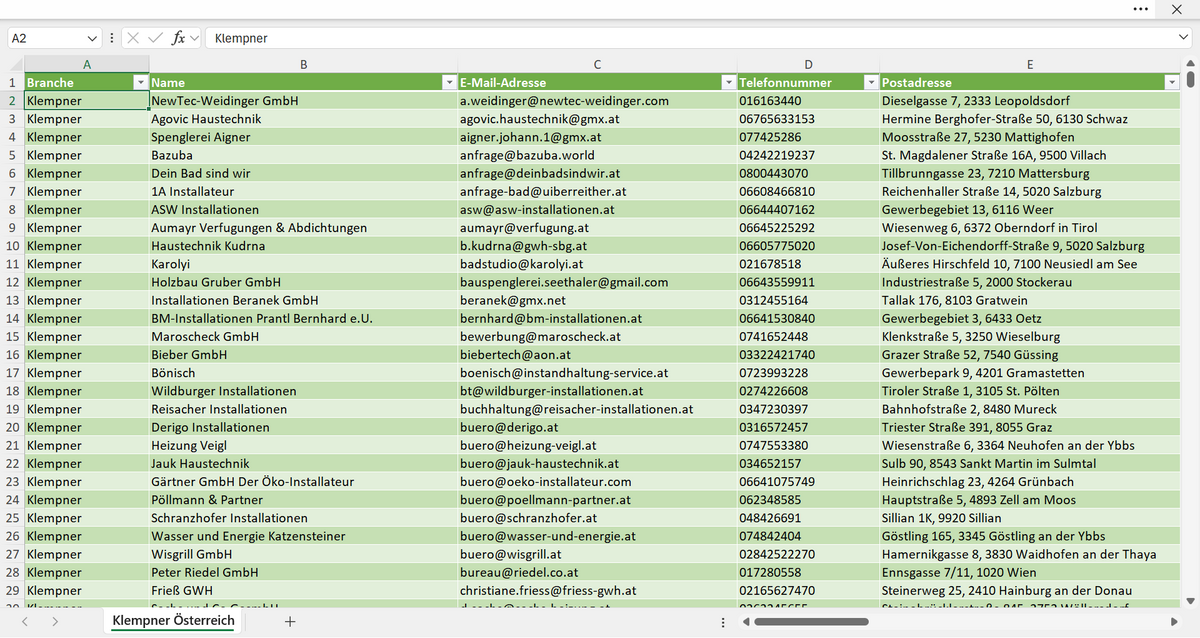Viewport: 1200px width, 638px height.
Task: Open the E-Mail-Adresse filter dropdown
Action: click(729, 82)
